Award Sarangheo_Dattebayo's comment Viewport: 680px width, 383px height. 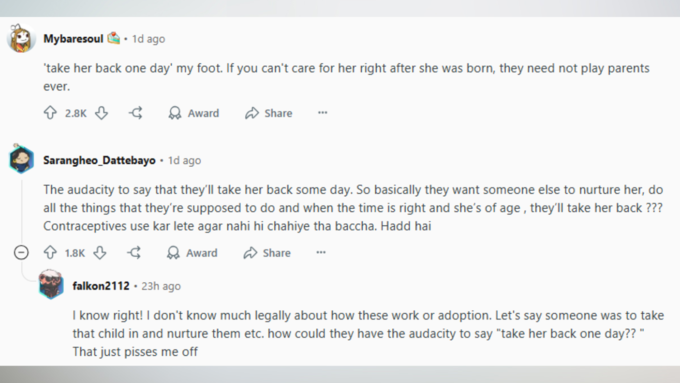coord(192,253)
